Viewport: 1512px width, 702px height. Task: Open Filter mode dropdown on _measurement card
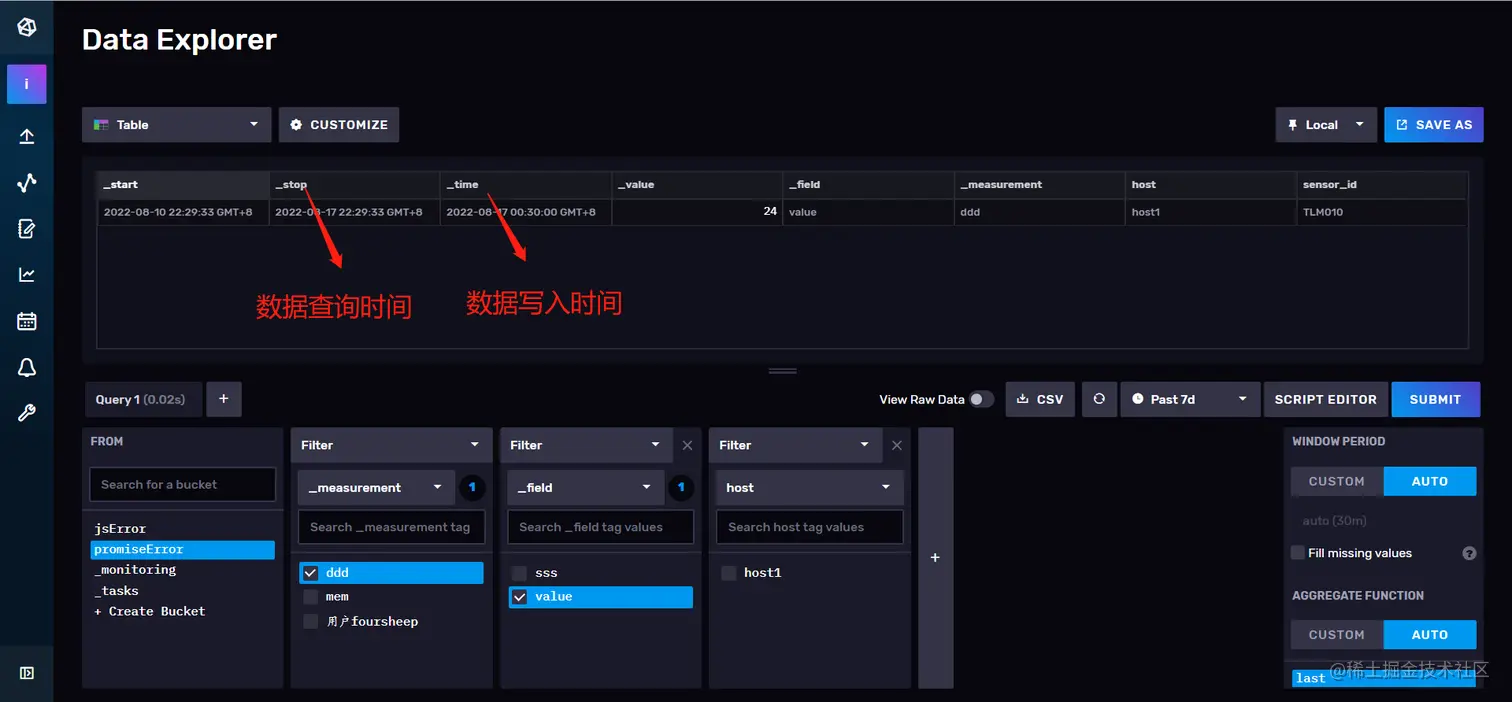[391, 445]
